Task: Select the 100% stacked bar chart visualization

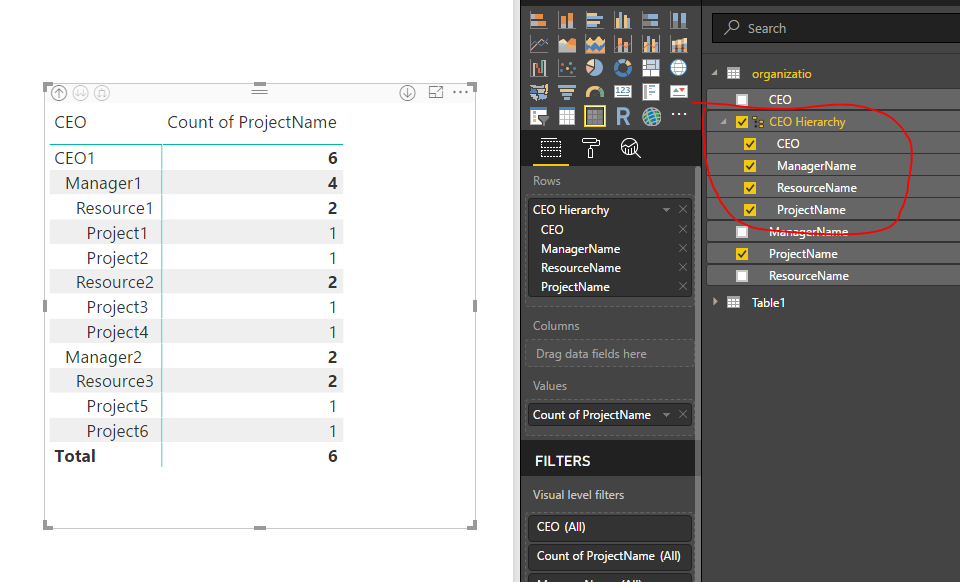Action: pyautogui.click(x=650, y=20)
